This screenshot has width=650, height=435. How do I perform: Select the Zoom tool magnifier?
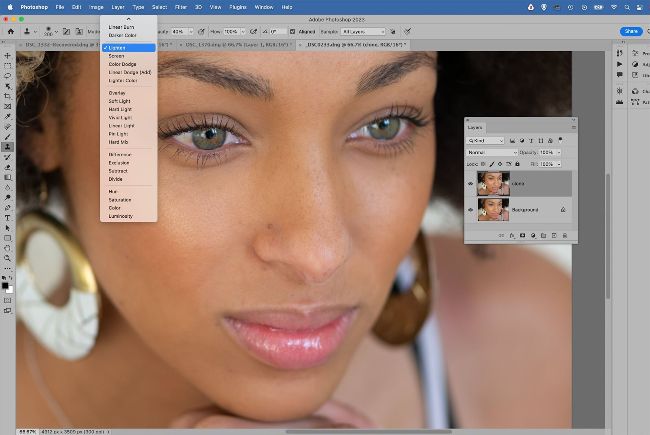7,258
